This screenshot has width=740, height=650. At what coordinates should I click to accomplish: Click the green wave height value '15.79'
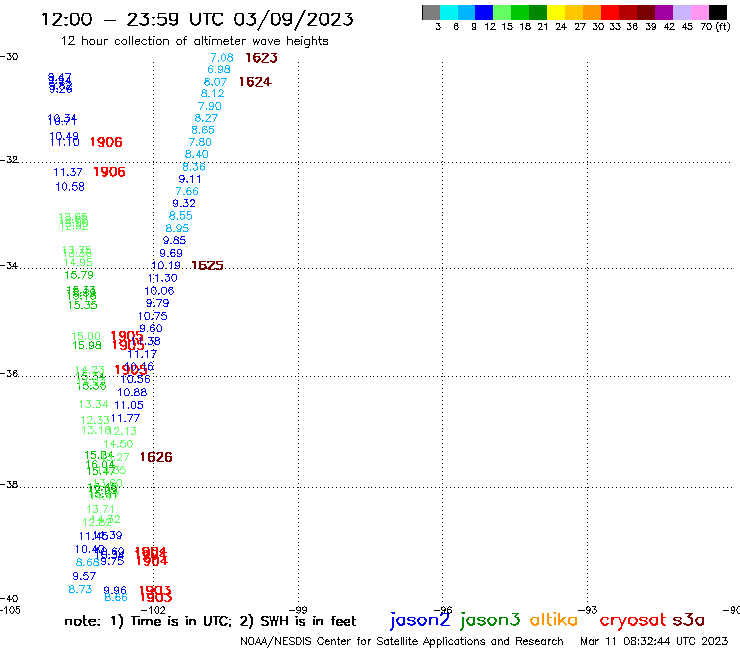pyautogui.click(x=79, y=275)
